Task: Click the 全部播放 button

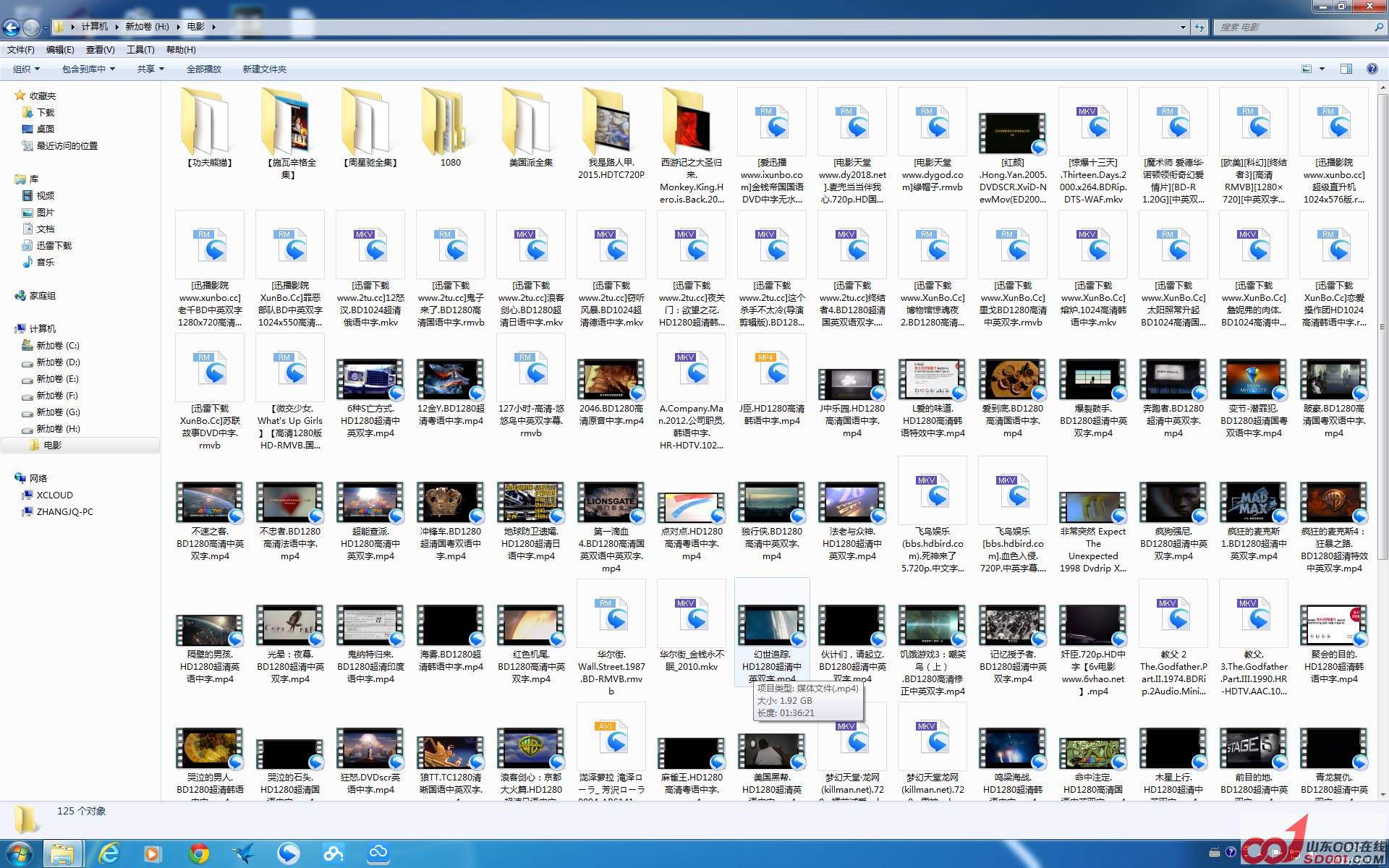Action: [x=204, y=69]
